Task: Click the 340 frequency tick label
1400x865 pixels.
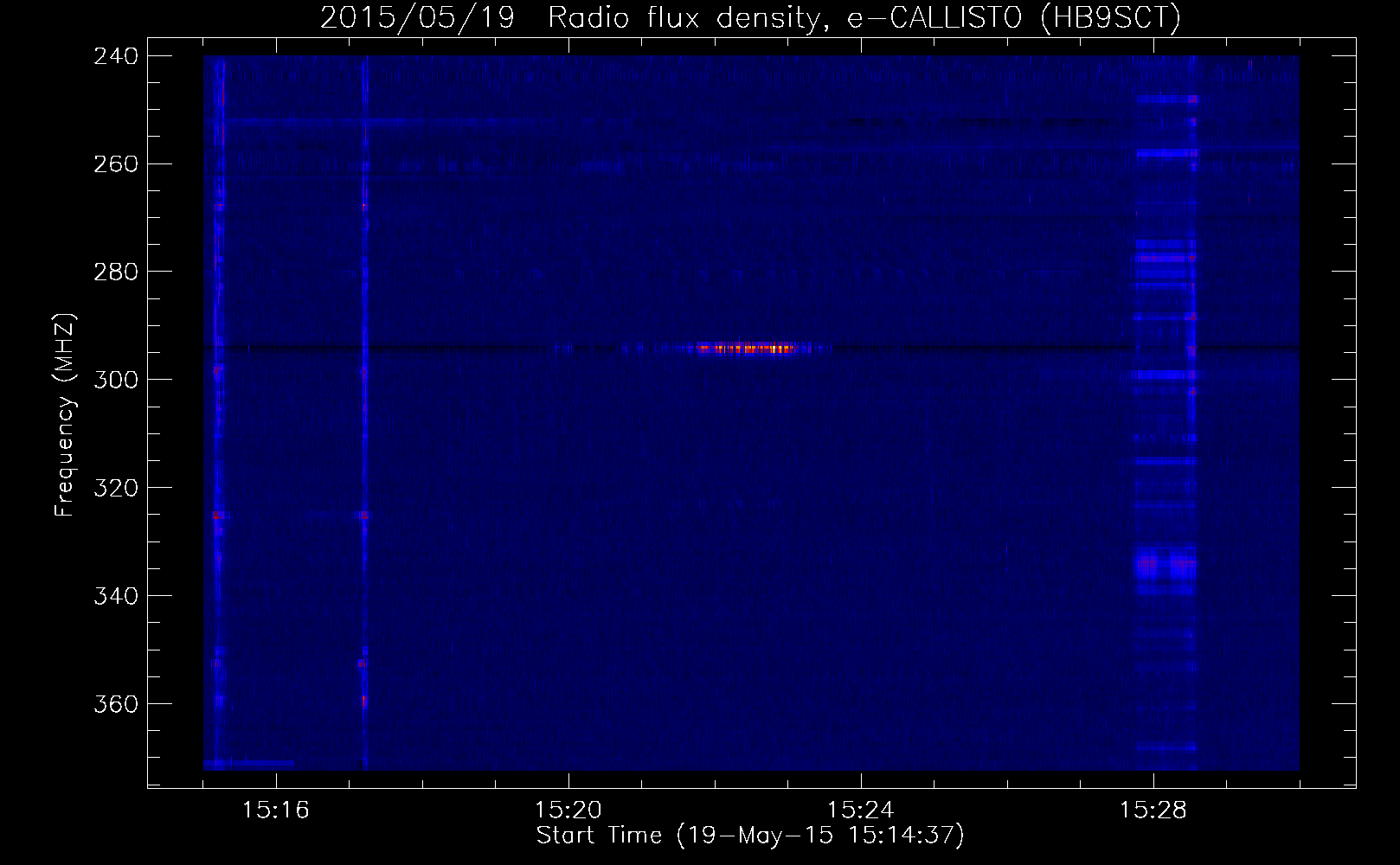Action: (x=116, y=597)
